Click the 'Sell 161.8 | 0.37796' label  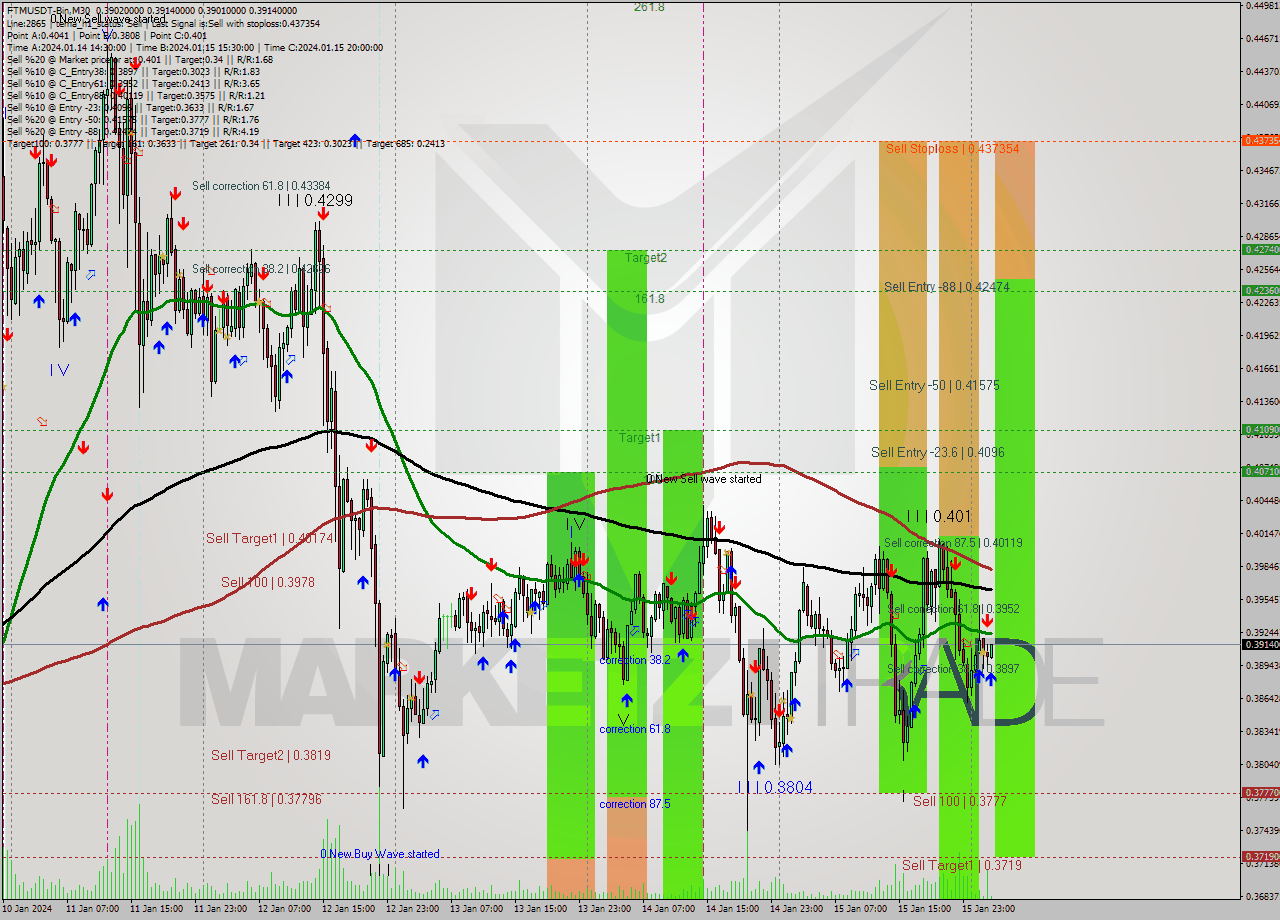click(266, 799)
